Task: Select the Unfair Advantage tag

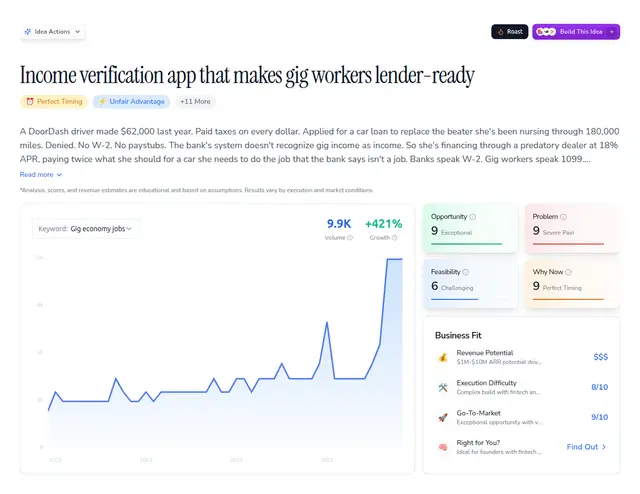Action: pos(131,101)
